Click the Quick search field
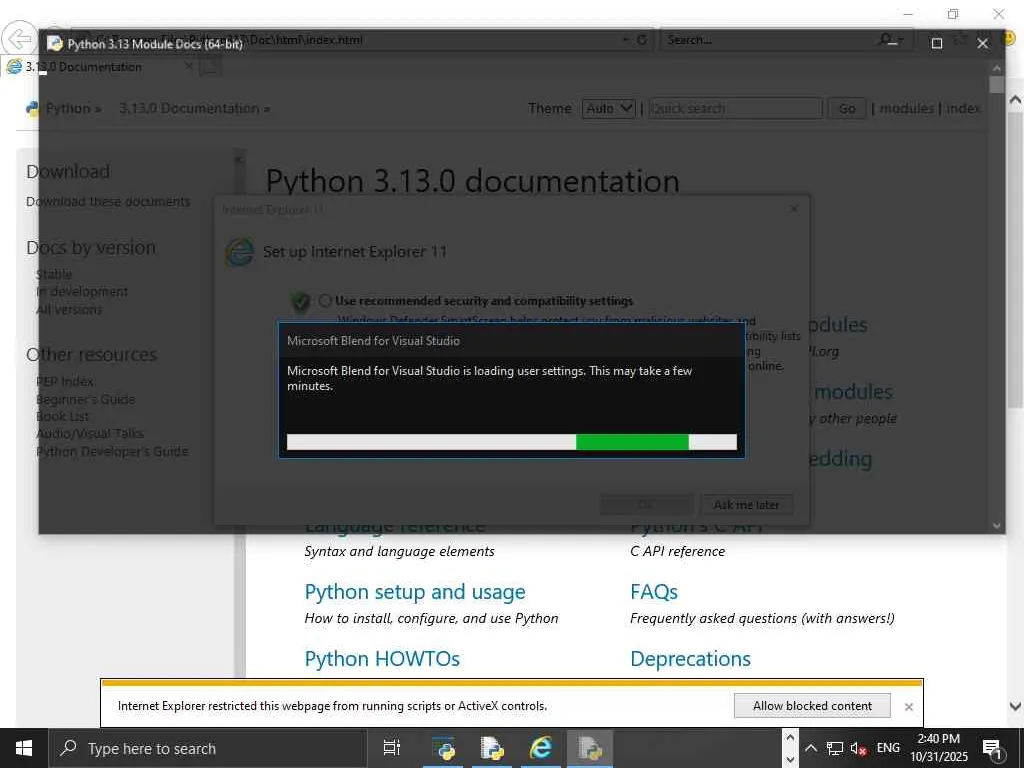This screenshot has height=768, width=1024. coord(735,108)
